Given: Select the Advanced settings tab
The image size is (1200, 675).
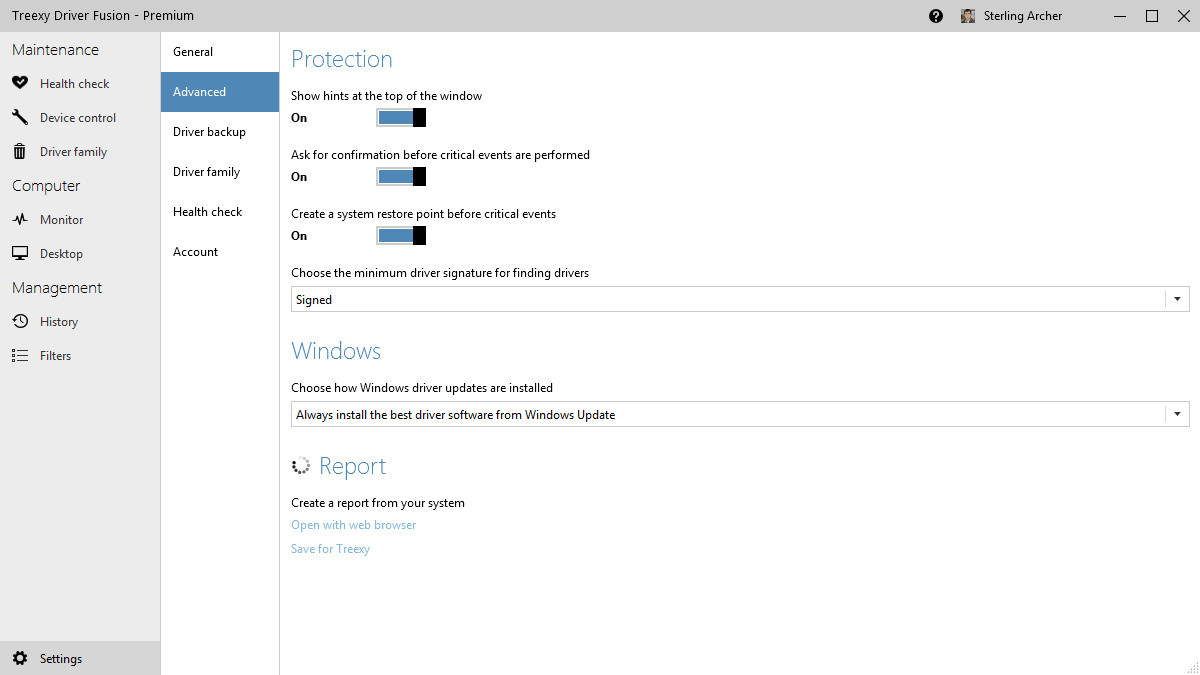Looking at the screenshot, I should pyautogui.click(x=220, y=92).
